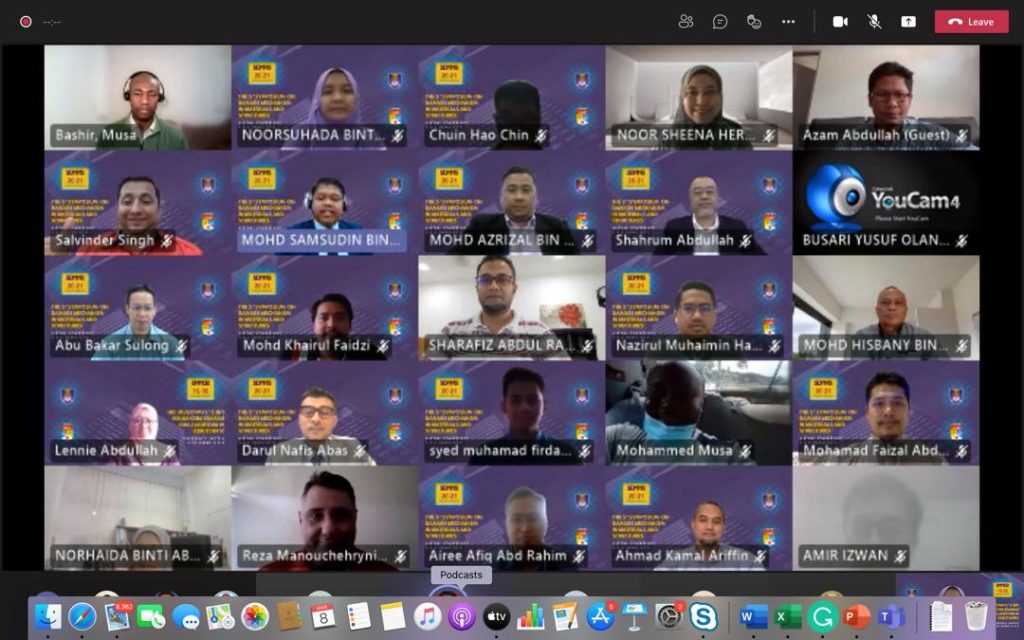This screenshot has width=1024, height=640.
Task: Open PowerPoint from the dock
Action: point(856,617)
